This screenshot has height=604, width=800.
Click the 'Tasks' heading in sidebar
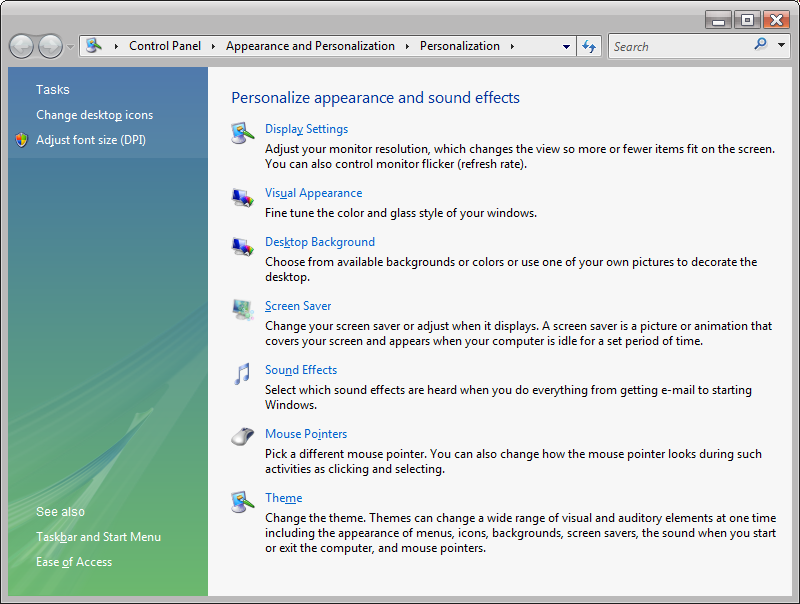[53, 89]
